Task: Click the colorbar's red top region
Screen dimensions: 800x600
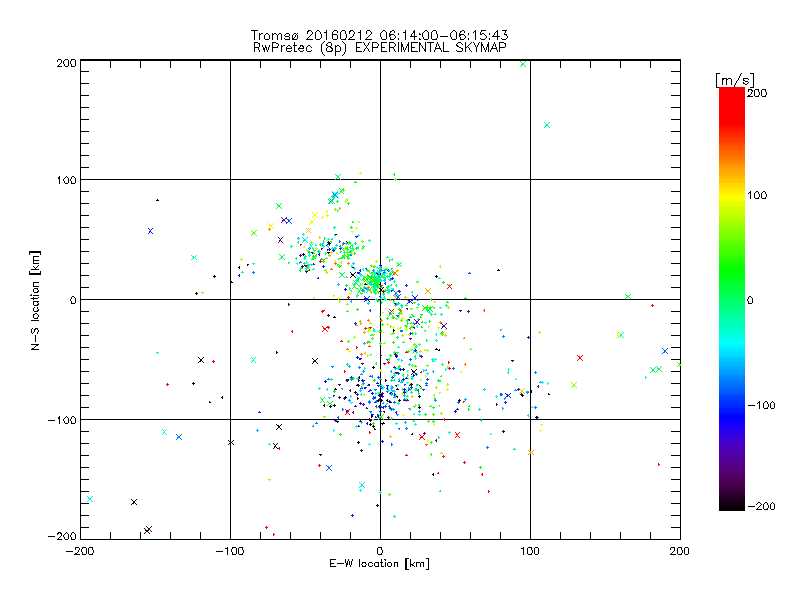Action: [732, 107]
